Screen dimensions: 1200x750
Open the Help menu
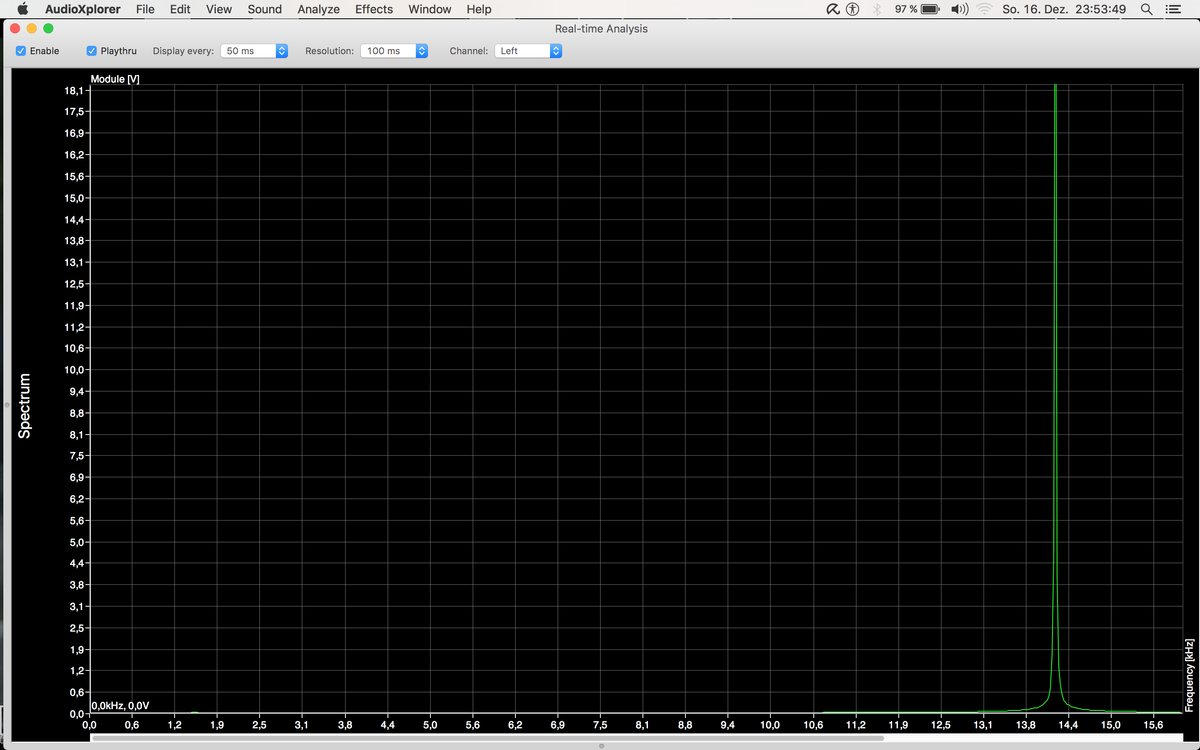click(479, 9)
